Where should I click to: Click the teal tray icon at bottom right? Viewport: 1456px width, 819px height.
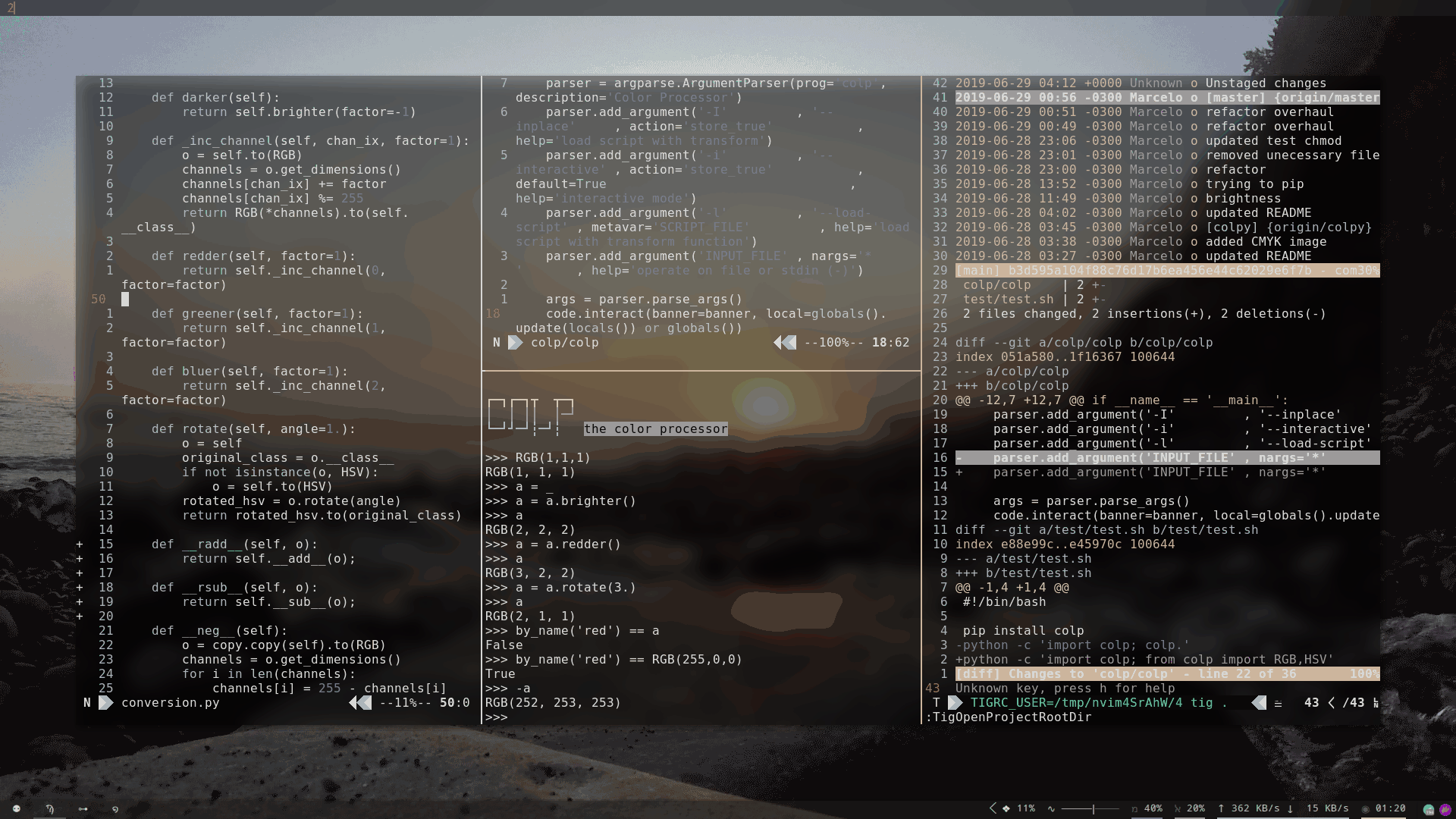1429,809
